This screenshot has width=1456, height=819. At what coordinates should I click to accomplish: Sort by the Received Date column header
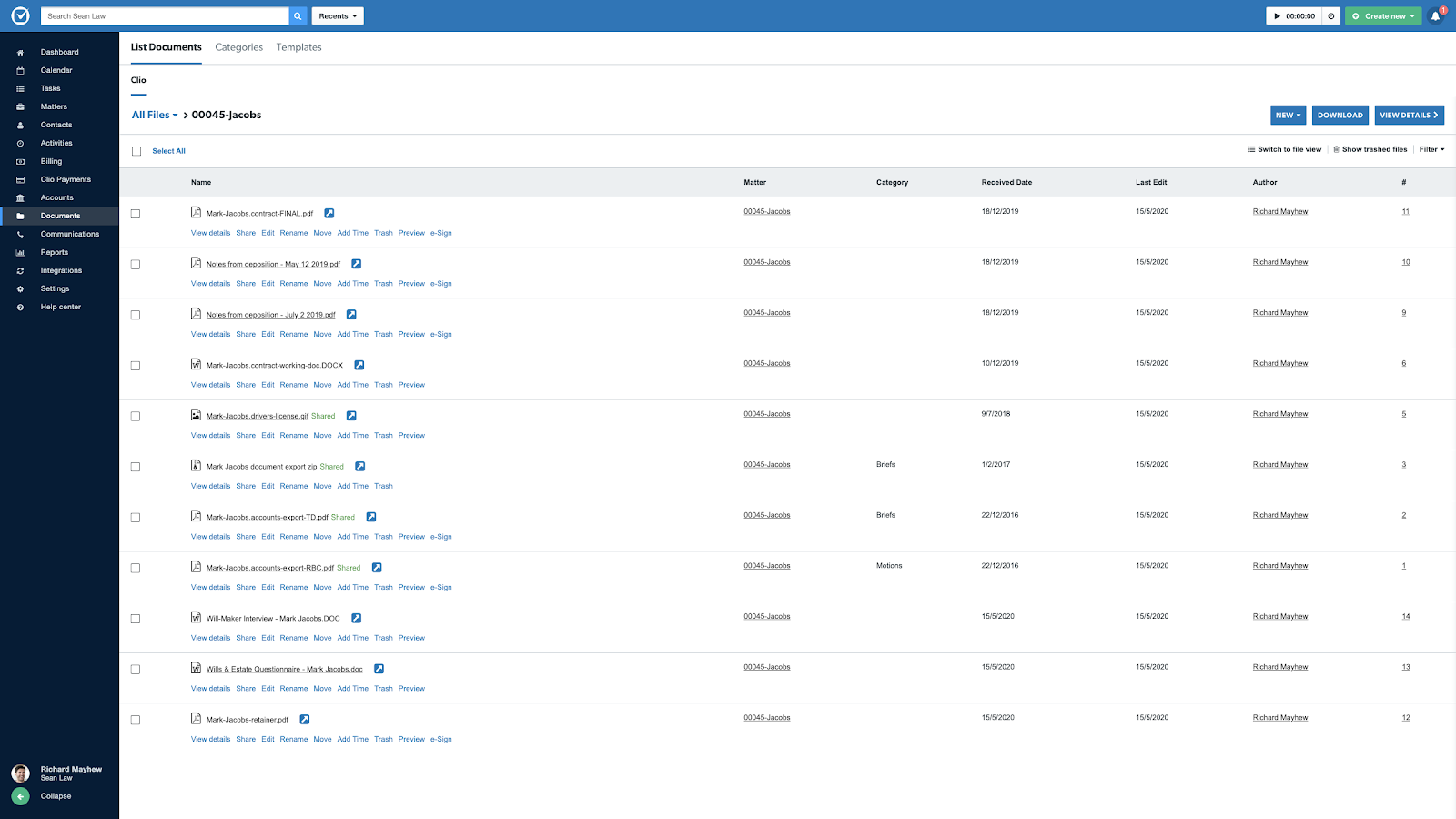pyautogui.click(x=1006, y=182)
